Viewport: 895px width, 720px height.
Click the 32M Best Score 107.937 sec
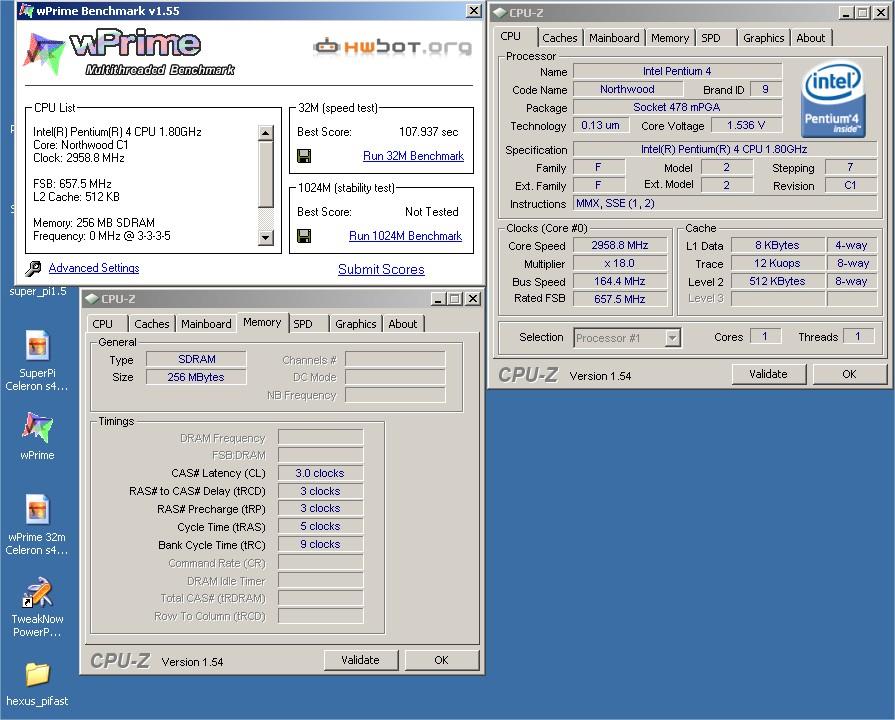429,132
